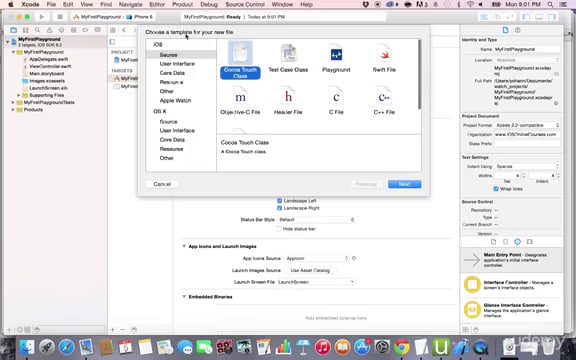Open the Editor menu
The width and height of the screenshot is (576, 360).
click(x=157, y=4)
